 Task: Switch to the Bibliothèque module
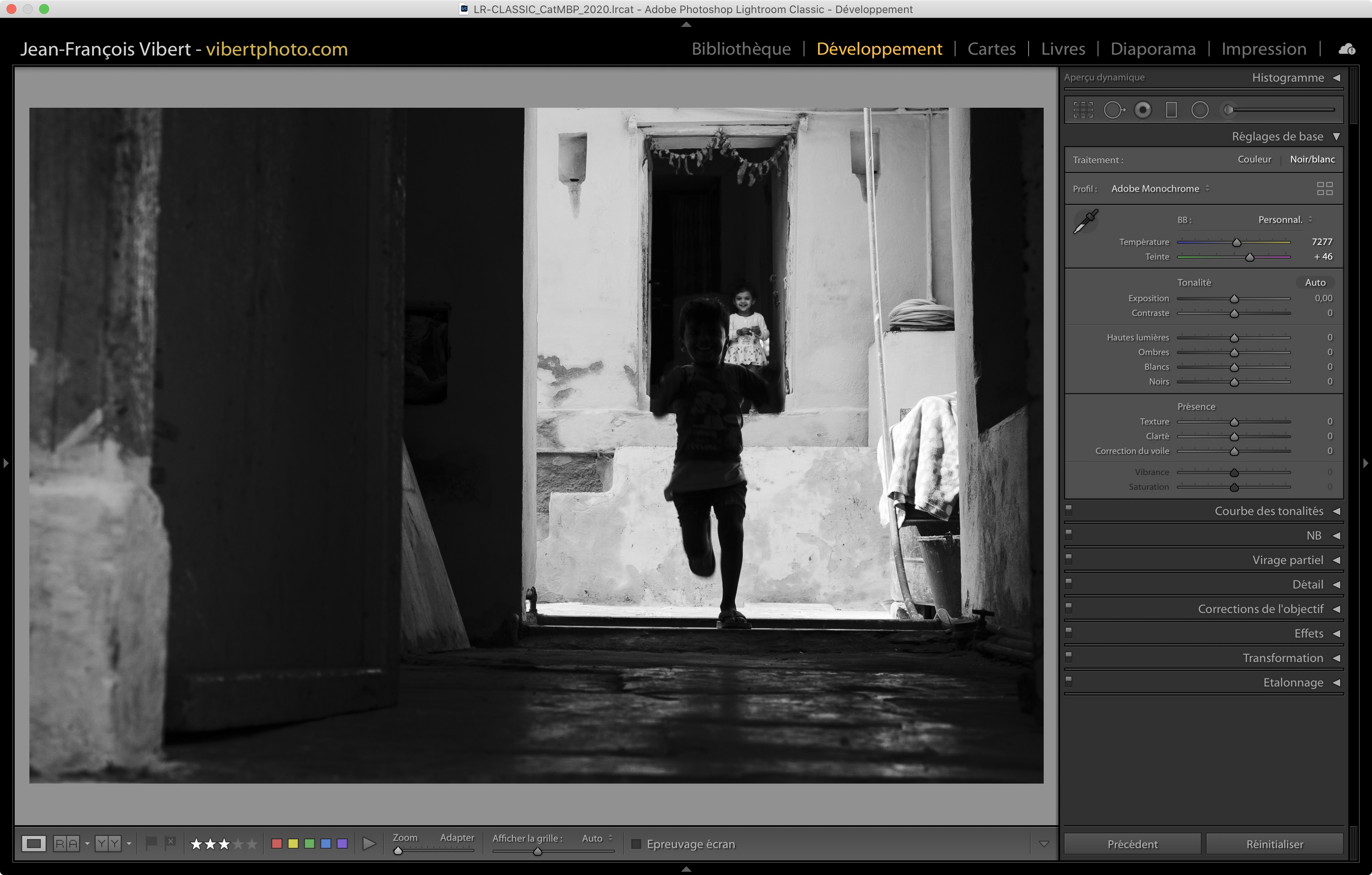pos(741,49)
